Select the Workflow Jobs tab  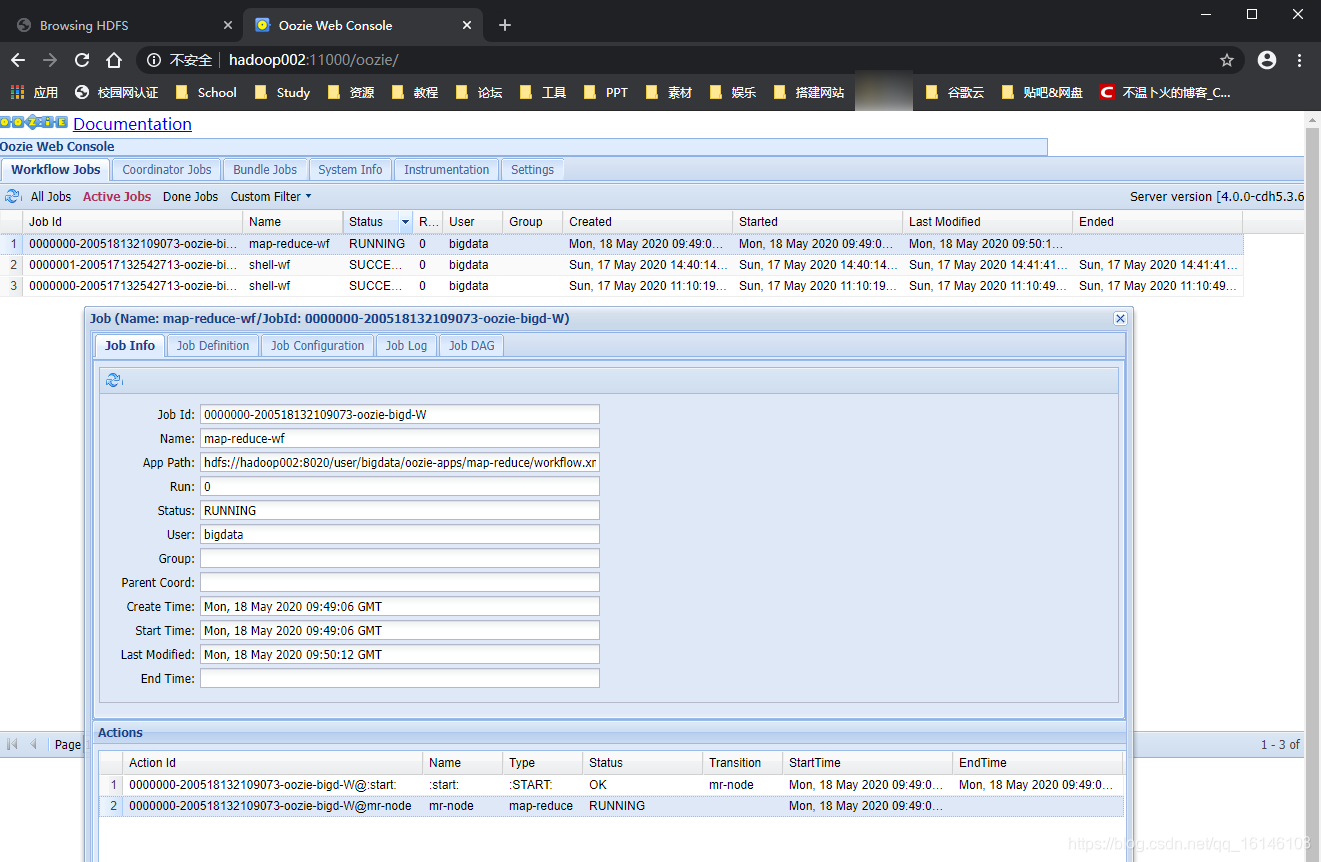point(56,169)
